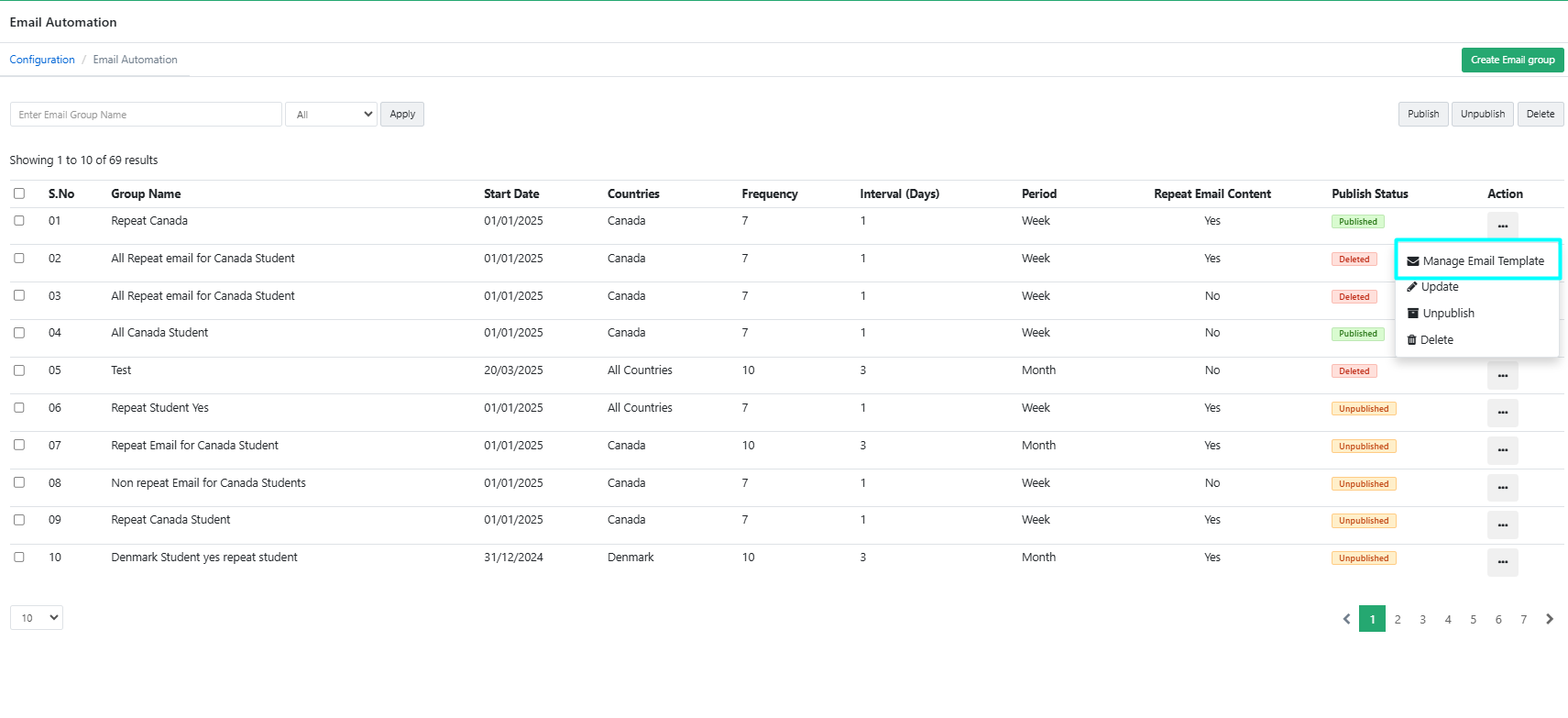Open the All status filter dropdown
Image resolution: width=1568 pixels, height=718 pixels.
coord(332,115)
